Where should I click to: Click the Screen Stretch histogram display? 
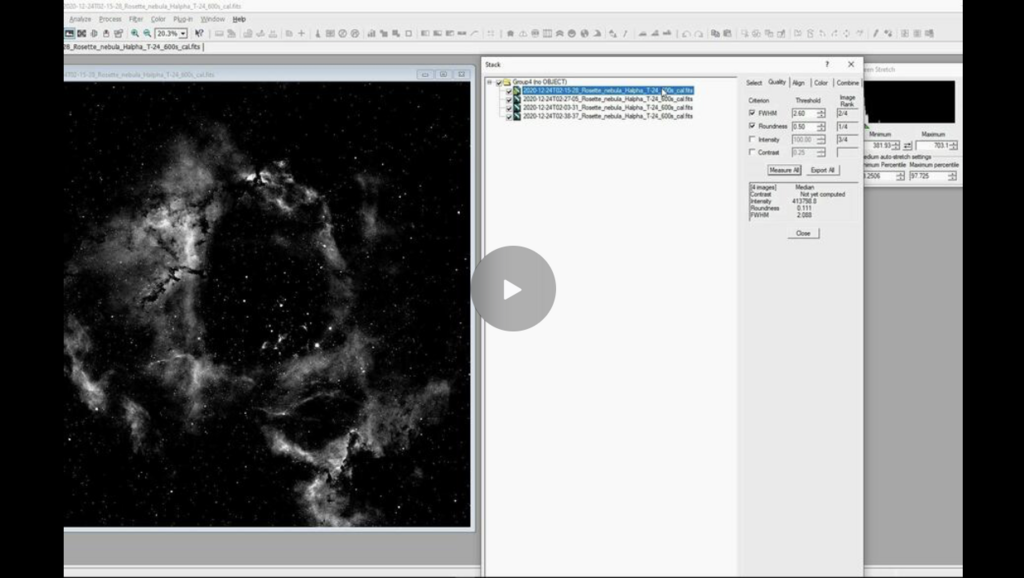[910, 103]
